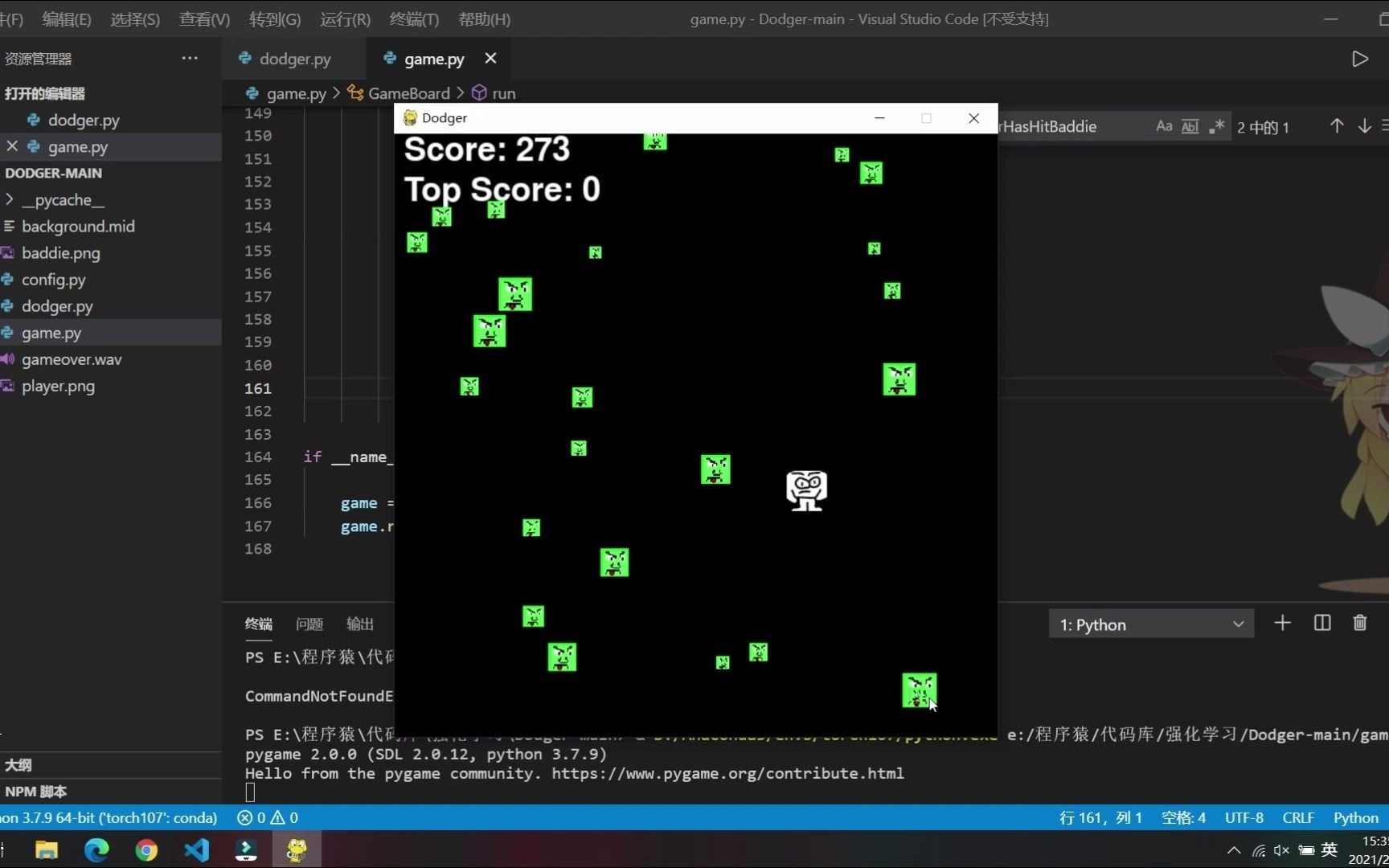Image resolution: width=1389 pixels, height=868 pixels.
Task: Toggle match case in the search widget
Action: [1164, 126]
